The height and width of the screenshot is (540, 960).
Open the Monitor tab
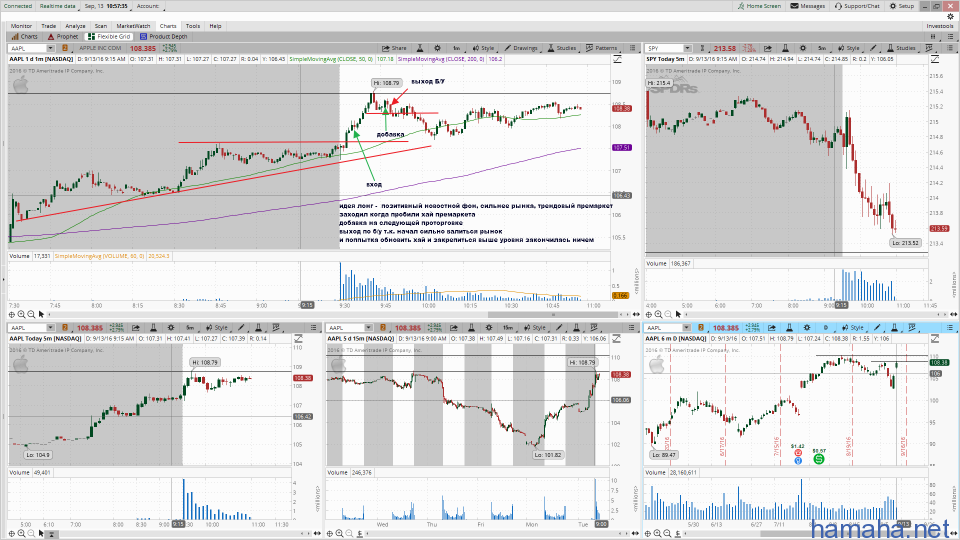tap(21, 26)
